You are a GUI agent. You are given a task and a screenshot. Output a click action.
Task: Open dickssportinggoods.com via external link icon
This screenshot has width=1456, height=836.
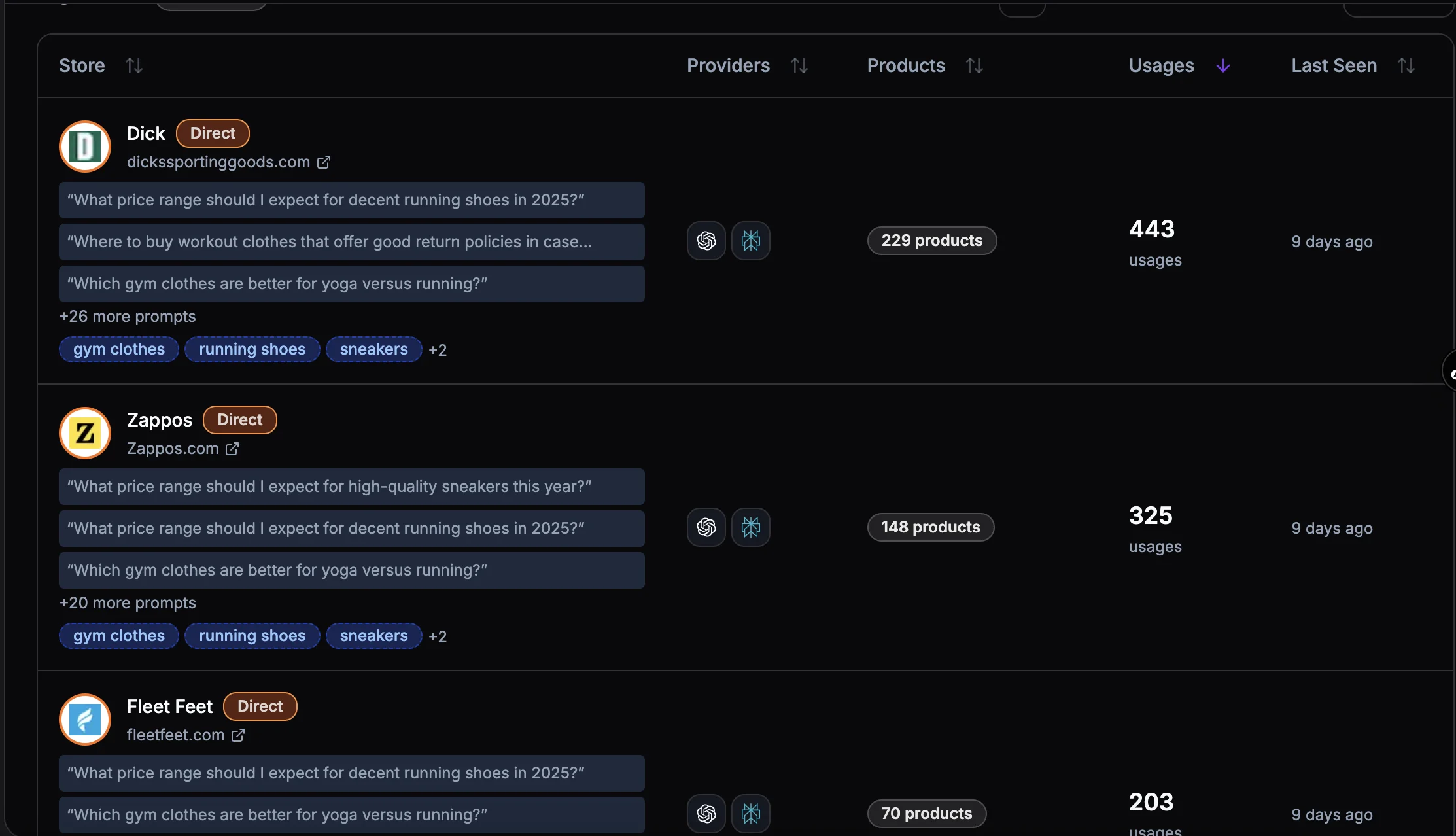coord(324,162)
